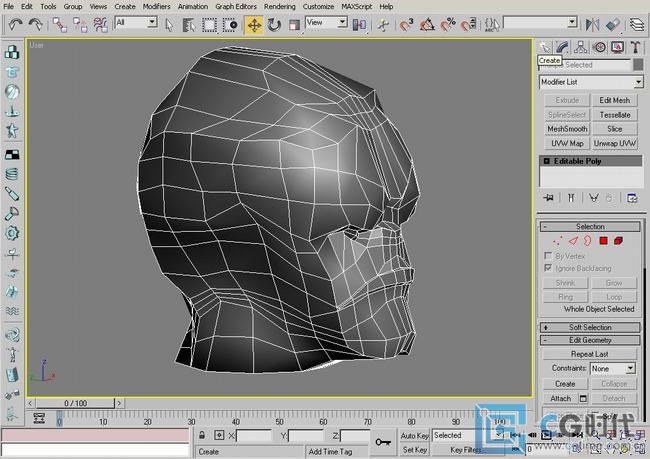Open the Rendering menu
650x459 pixels.
tap(280, 7)
